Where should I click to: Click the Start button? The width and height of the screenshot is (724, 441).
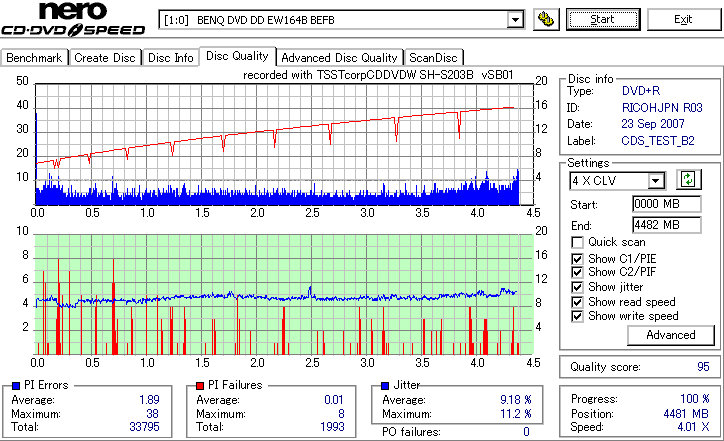[603, 19]
